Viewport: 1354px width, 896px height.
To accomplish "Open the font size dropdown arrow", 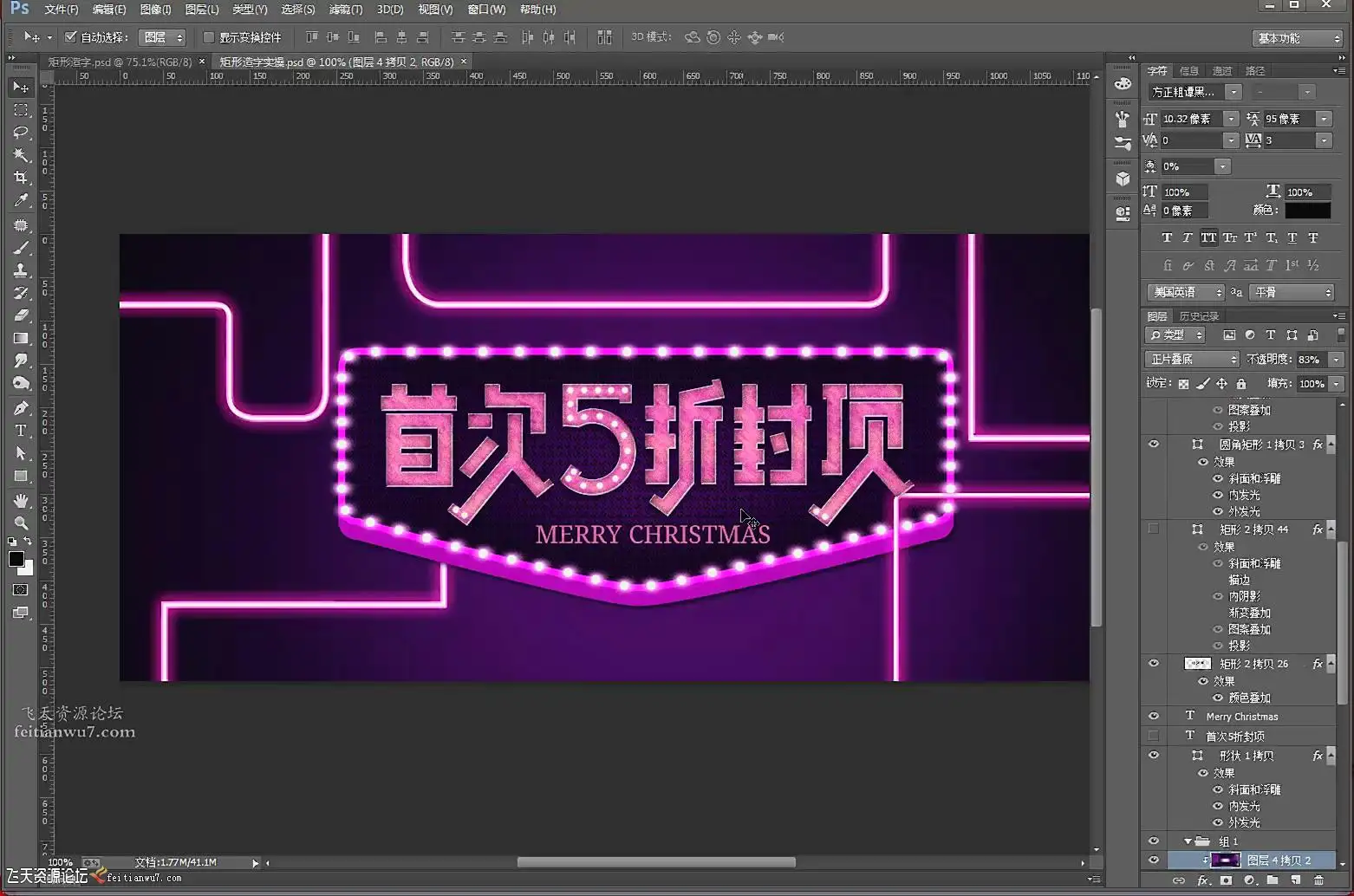I will 1230,119.
